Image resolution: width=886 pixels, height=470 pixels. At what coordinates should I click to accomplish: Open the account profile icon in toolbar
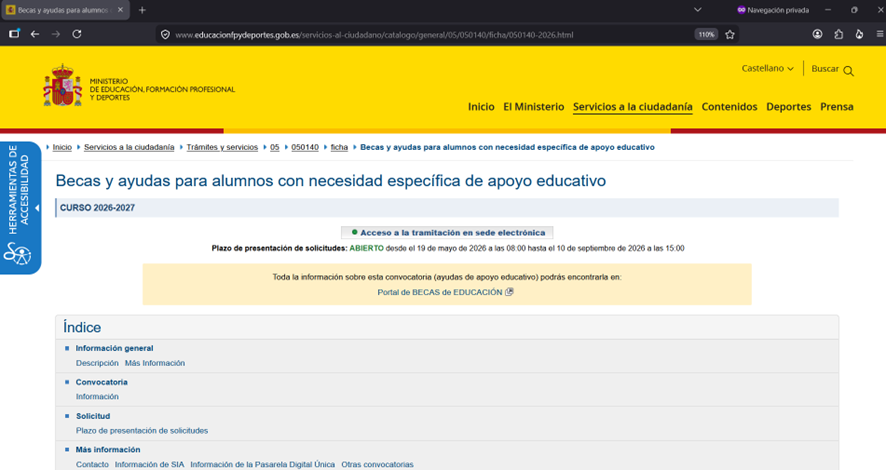(817, 34)
